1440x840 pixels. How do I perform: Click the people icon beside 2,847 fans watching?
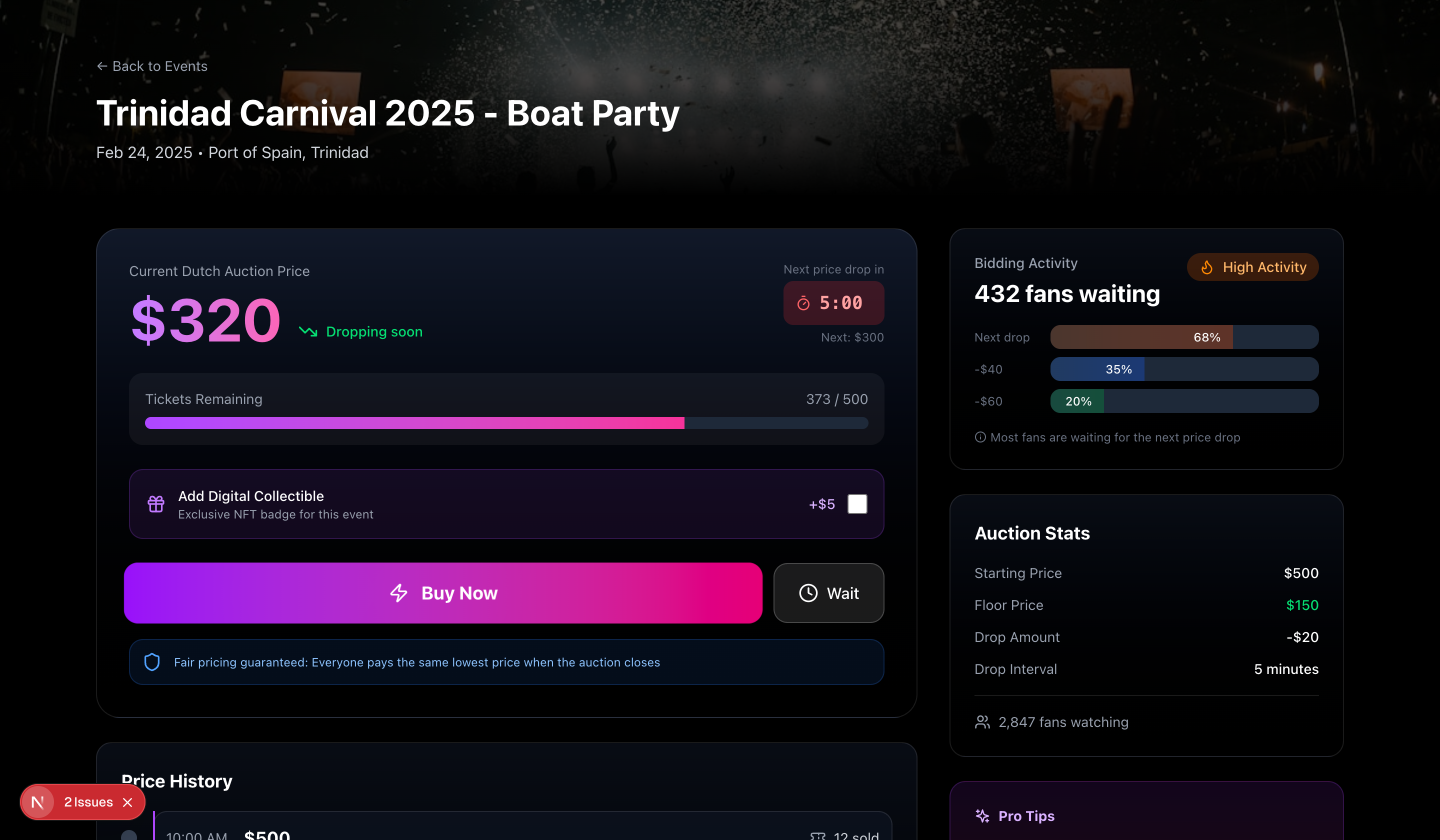pyautogui.click(x=982, y=722)
